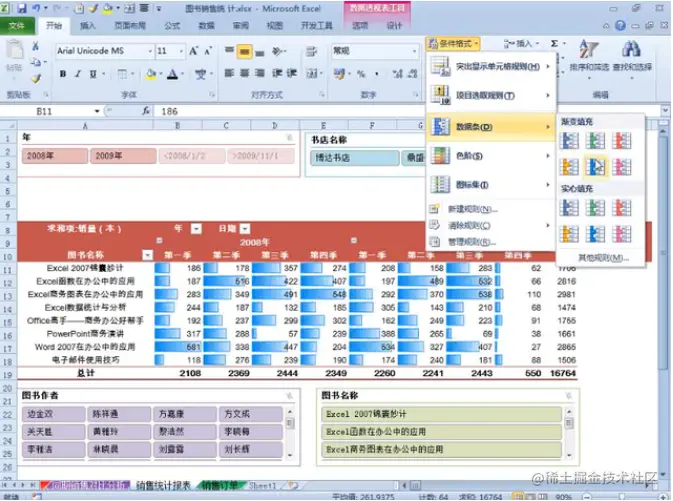Open the 年 column filter dropdown
The height and width of the screenshot is (501, 673).
[x=196, y=229]
